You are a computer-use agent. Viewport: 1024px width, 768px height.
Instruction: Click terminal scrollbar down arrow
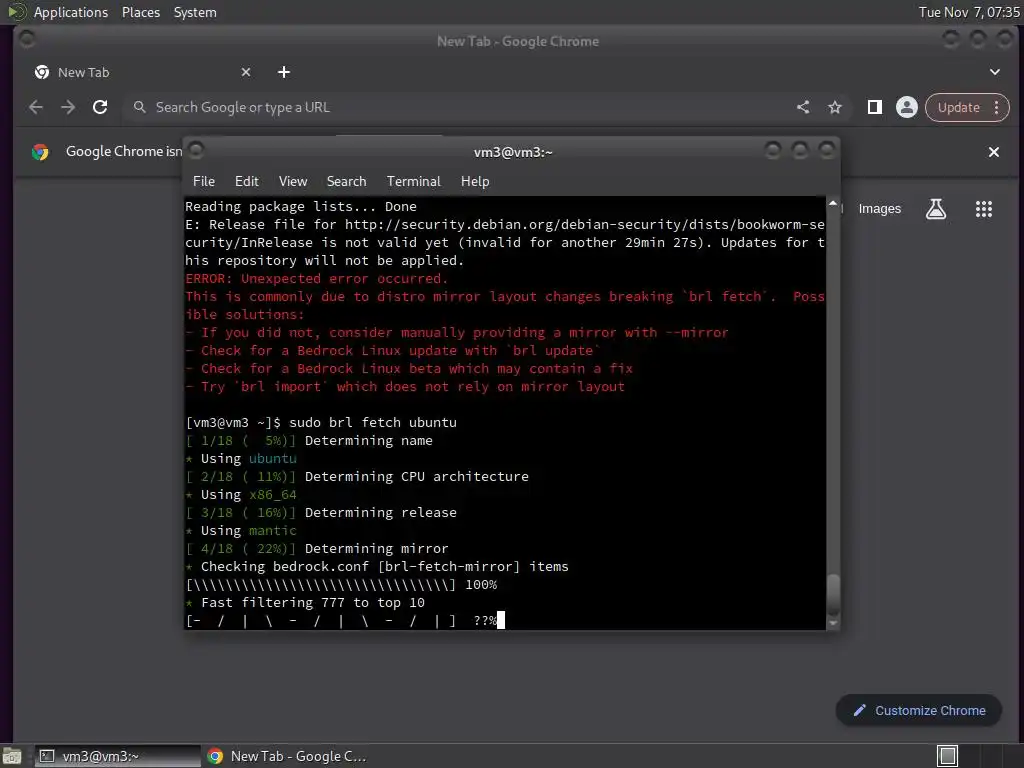[x=833, y=623]
